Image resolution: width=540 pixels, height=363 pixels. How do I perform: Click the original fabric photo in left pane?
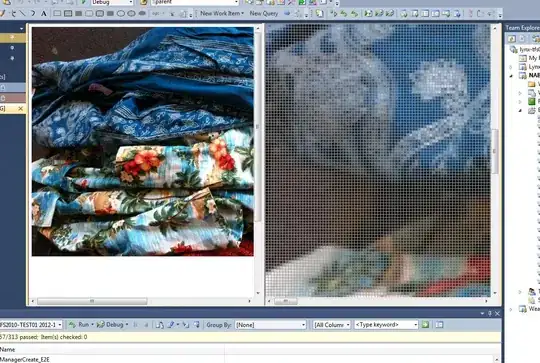click(143, 141)
